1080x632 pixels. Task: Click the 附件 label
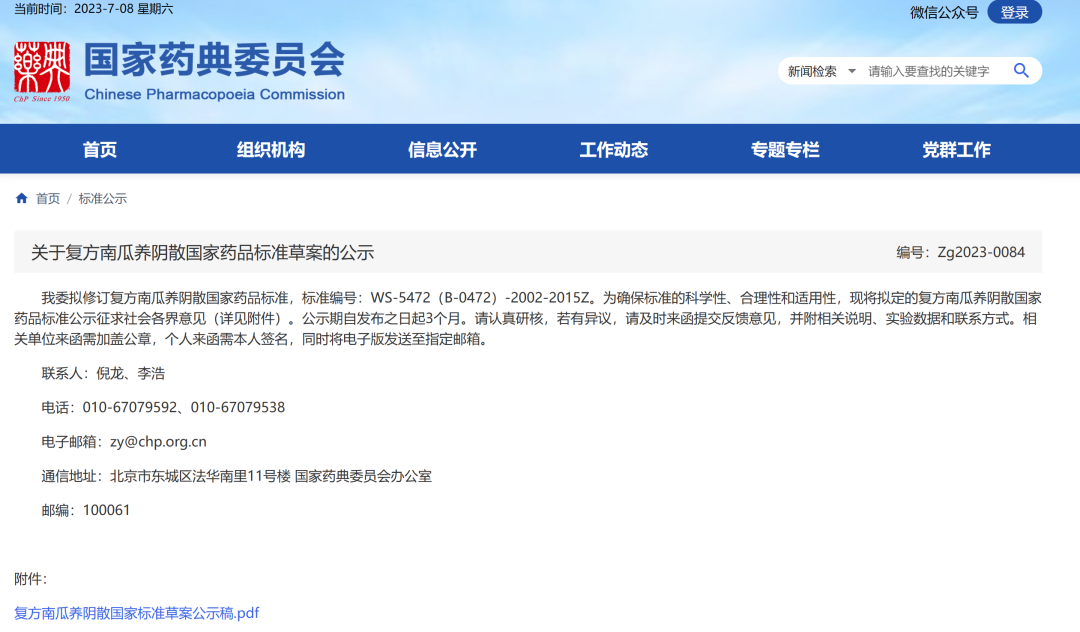click(x=30, y=579)
